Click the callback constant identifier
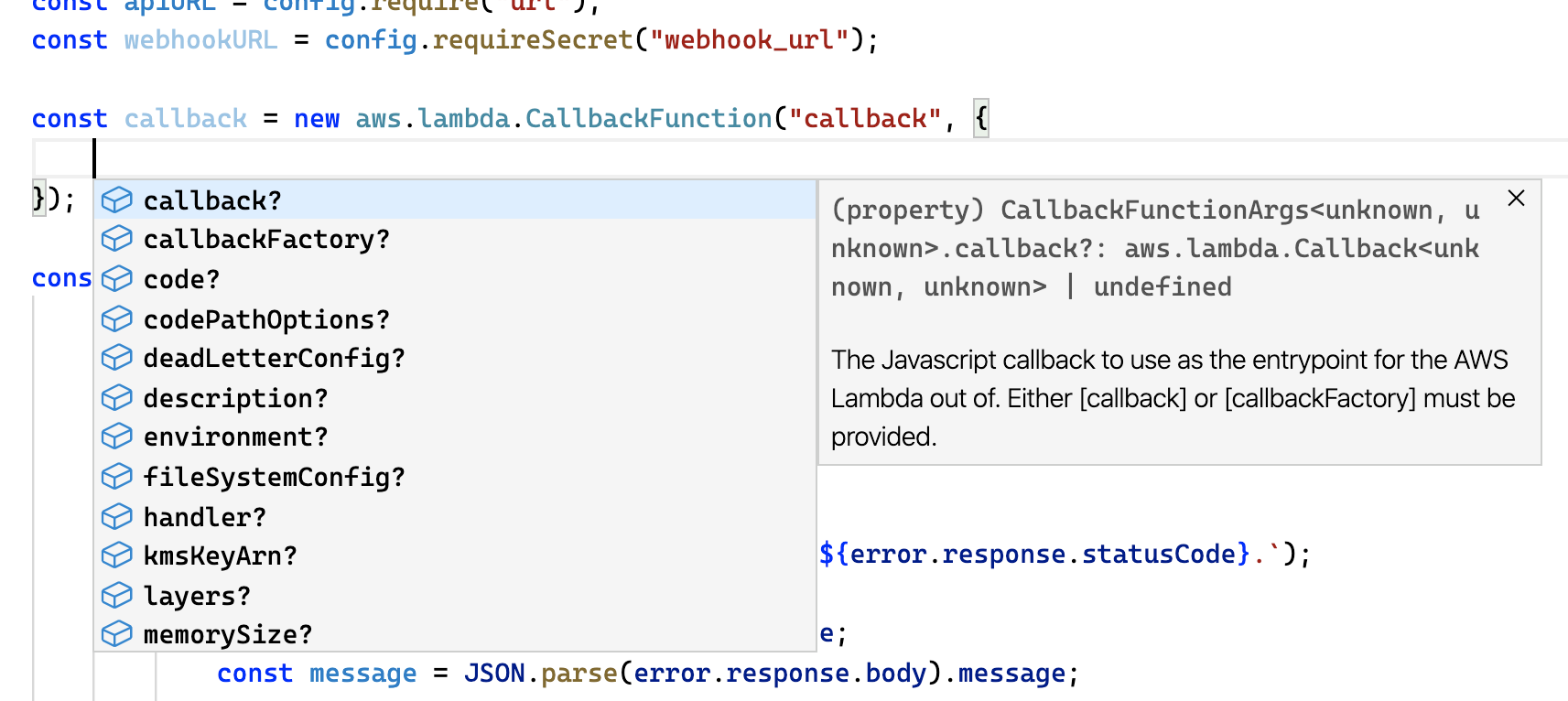Screen dimensions: 1568x701 pyautogui.click(x=185, y=119)
